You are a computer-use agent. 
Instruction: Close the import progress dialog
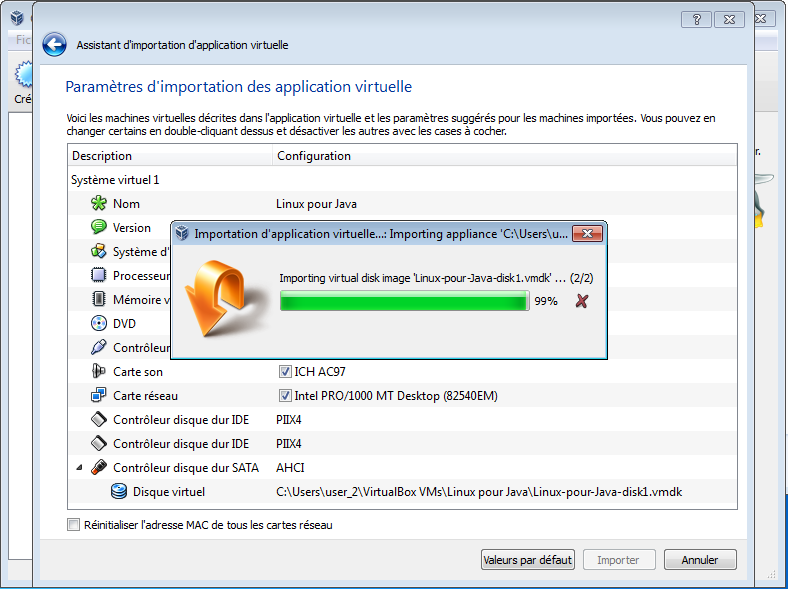click(587, 234)
